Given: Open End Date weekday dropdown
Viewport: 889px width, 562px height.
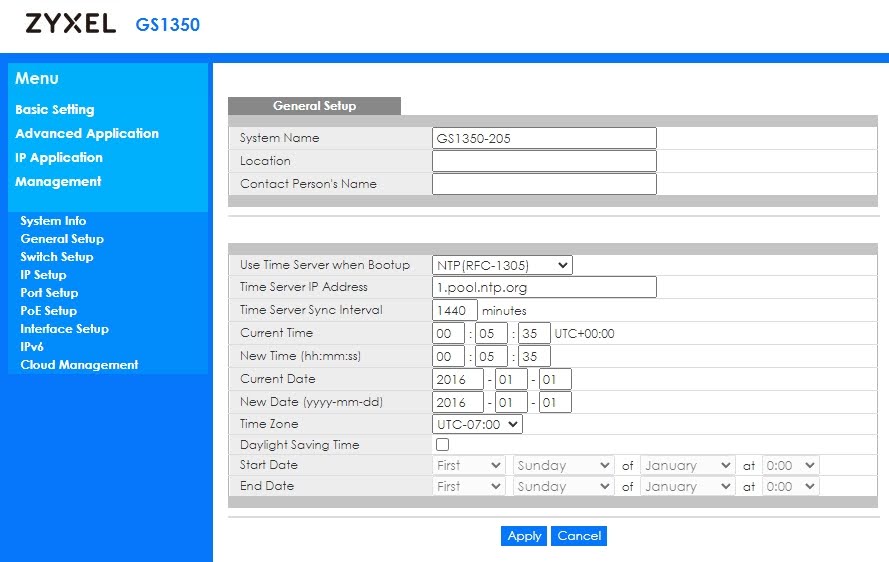Looking at the screenshot, I should point(564,487).
